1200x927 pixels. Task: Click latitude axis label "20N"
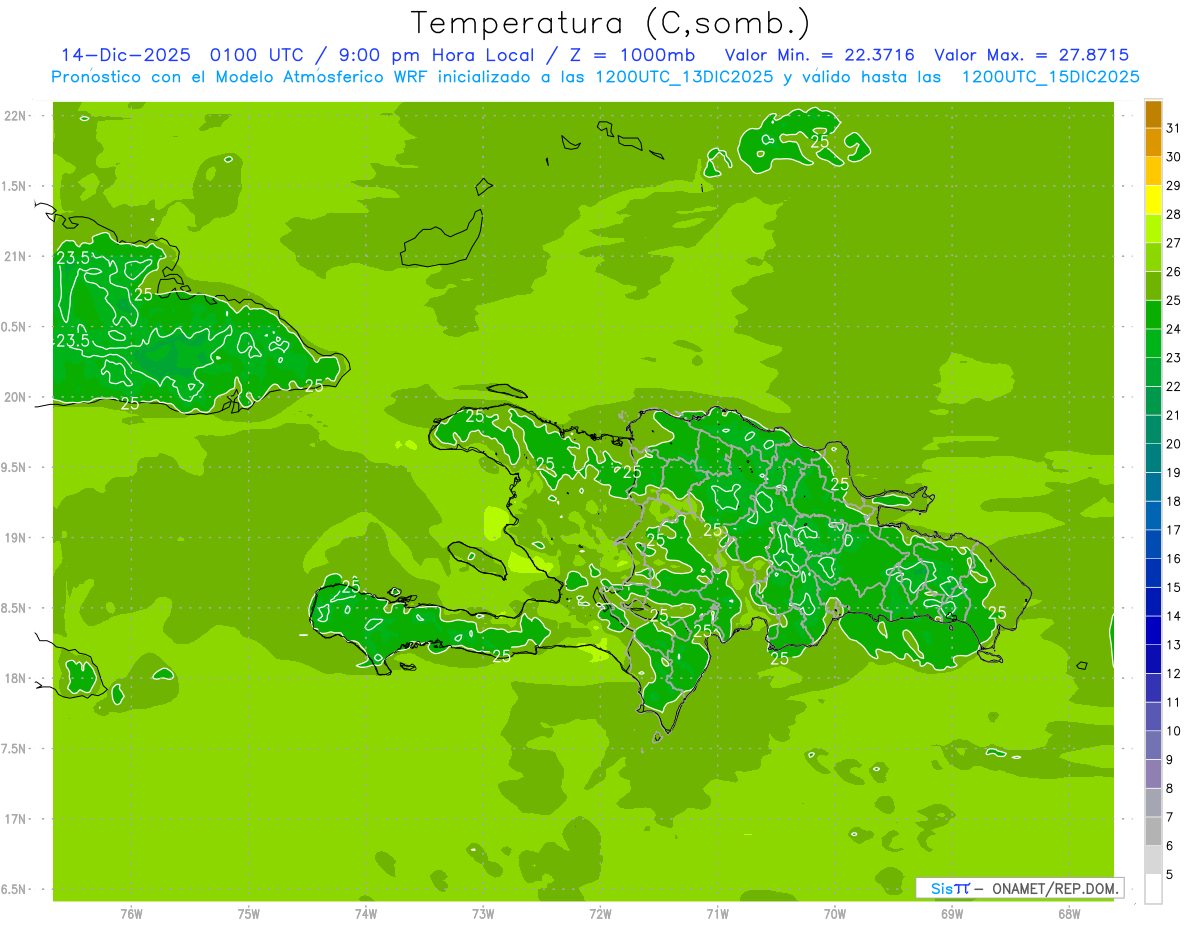point(17,397)
